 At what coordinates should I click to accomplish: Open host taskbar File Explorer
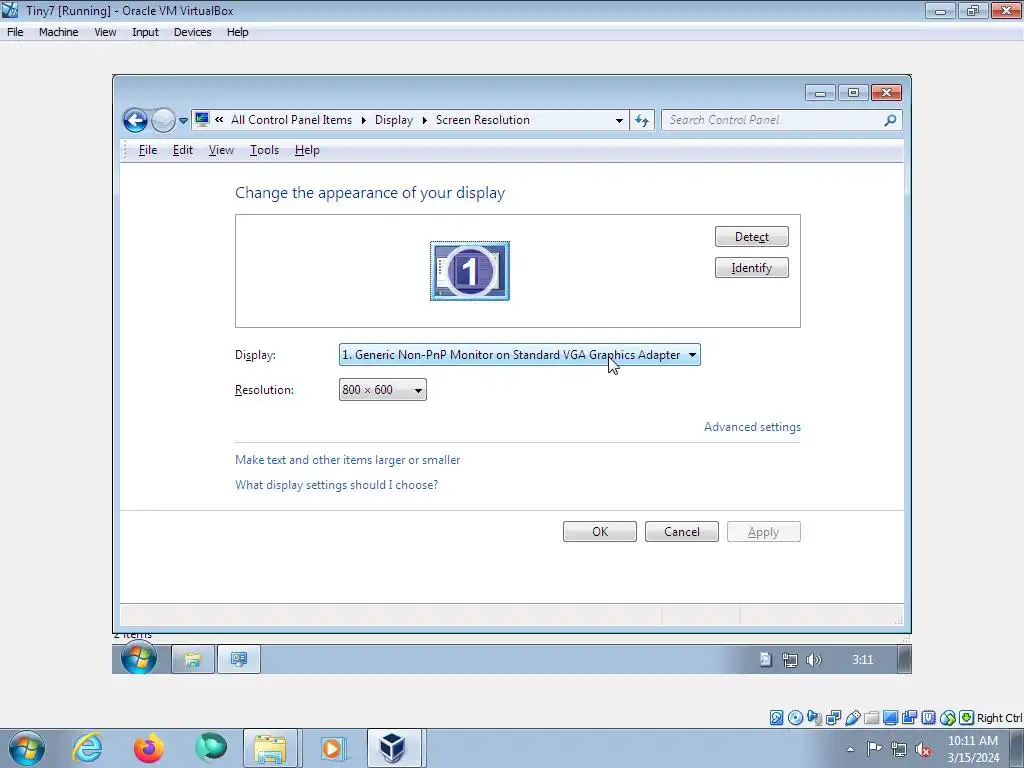point(270,748)
